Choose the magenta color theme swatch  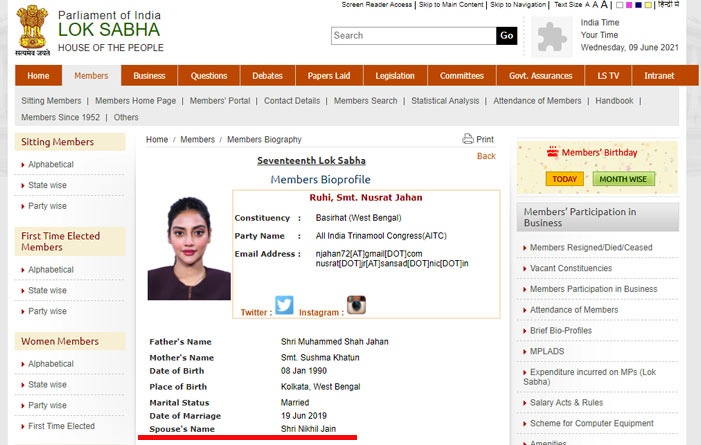click(629, 5)
